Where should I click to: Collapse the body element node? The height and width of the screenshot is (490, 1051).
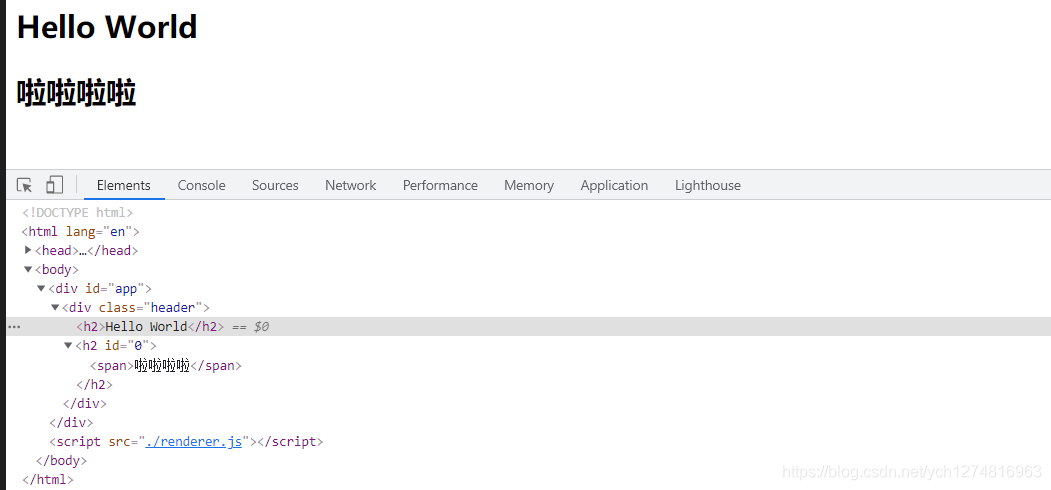coord(28,269)
